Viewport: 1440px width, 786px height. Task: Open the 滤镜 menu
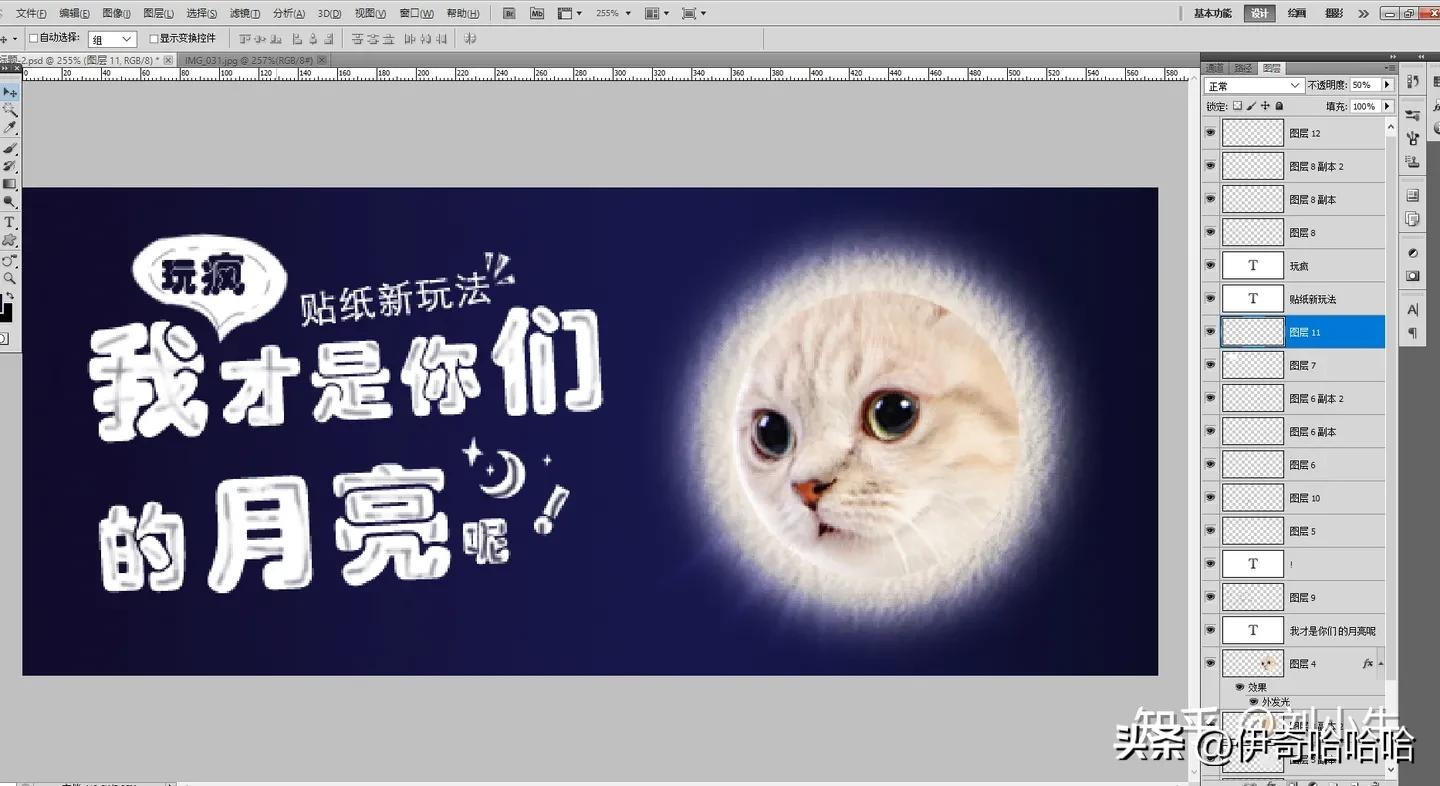coord(244,13)
